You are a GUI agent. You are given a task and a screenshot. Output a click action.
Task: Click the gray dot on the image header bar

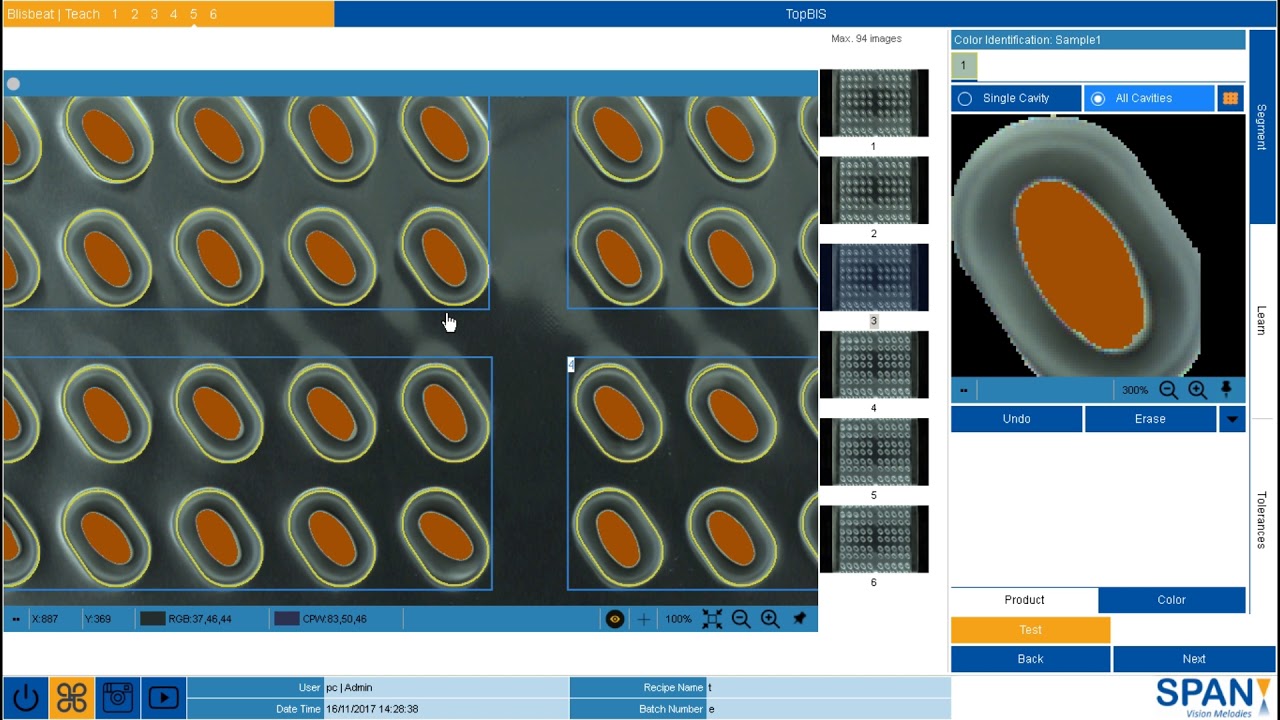pos(13,84)
